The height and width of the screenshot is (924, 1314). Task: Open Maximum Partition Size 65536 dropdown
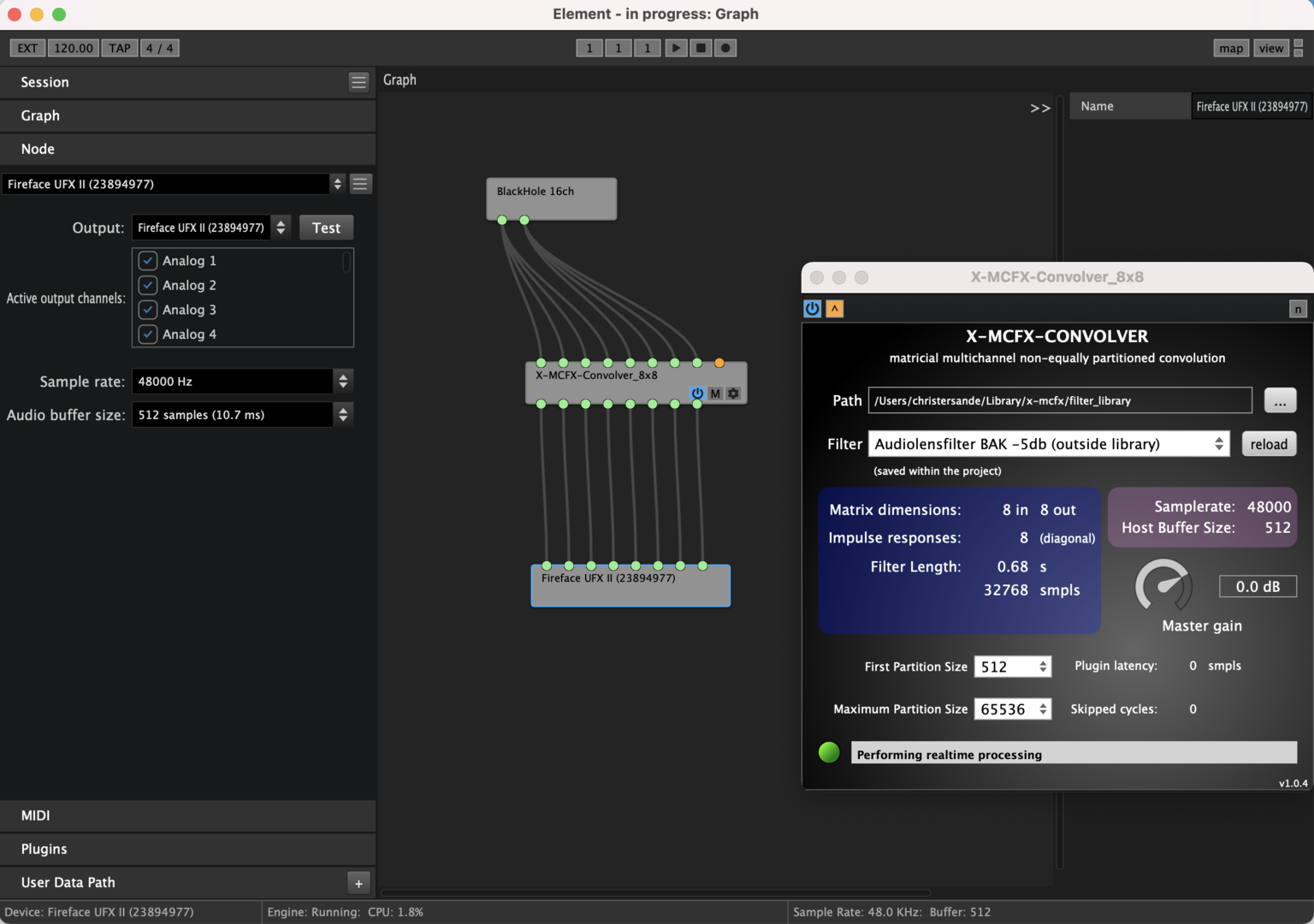pyautogui.click(x=1013, y=709)
